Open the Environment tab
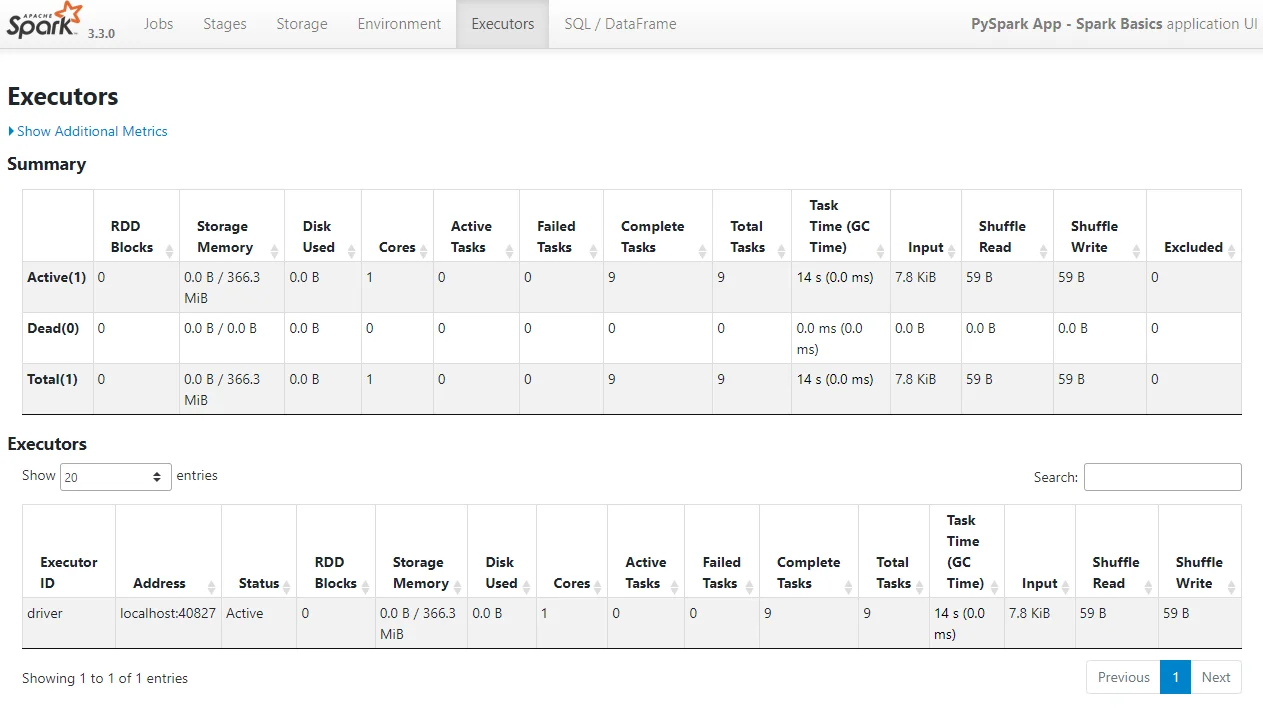1263x708 pixels. click(x=399, y=24)
